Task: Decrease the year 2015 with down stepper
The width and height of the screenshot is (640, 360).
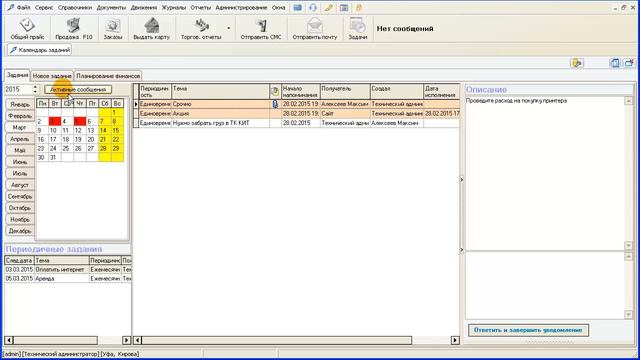Action: pos(35,91)
